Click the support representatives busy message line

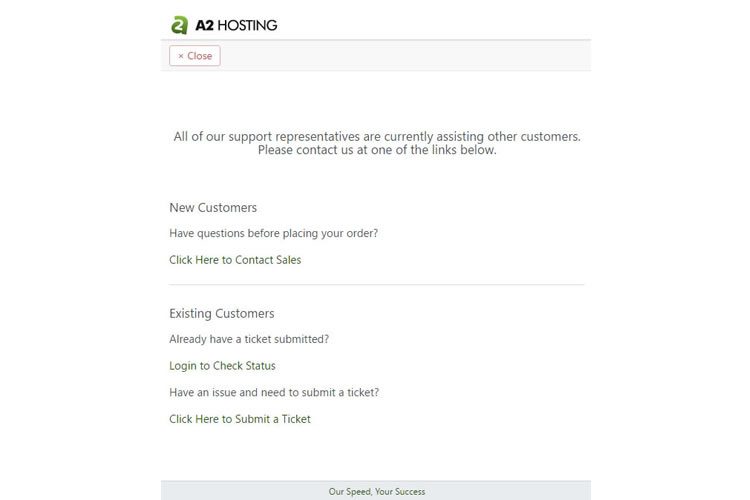[x=377, y=136]
